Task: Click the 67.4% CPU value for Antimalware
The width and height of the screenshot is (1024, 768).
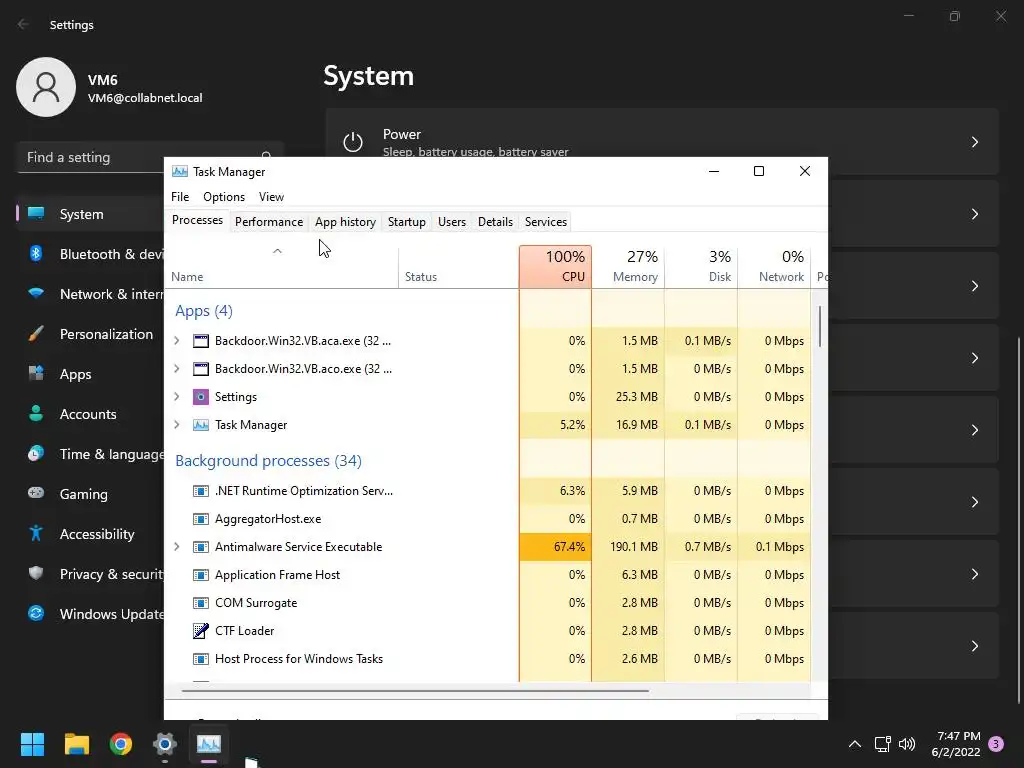Action: [556, 547]
